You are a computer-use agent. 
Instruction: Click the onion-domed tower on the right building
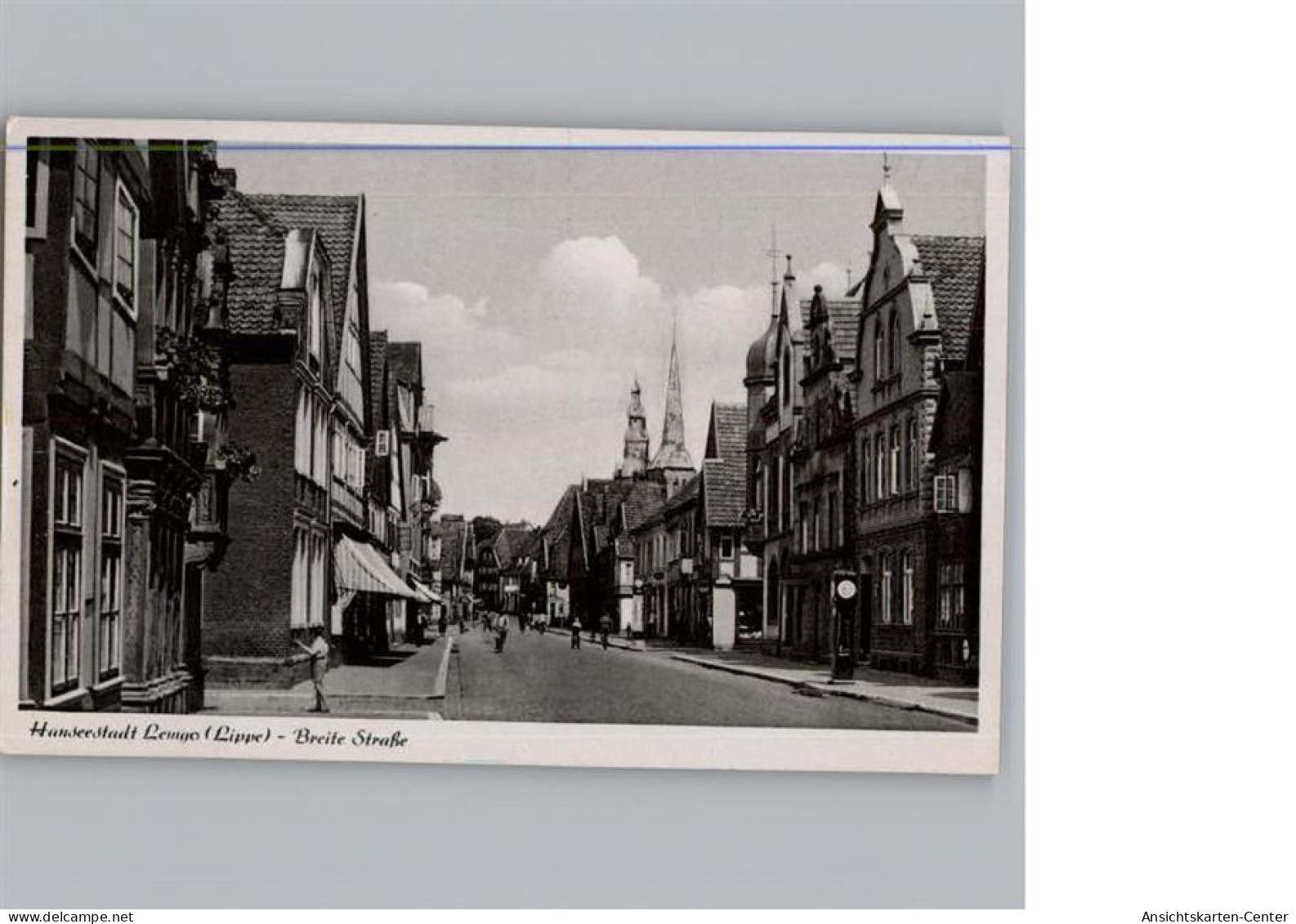[x=760, y=351]
